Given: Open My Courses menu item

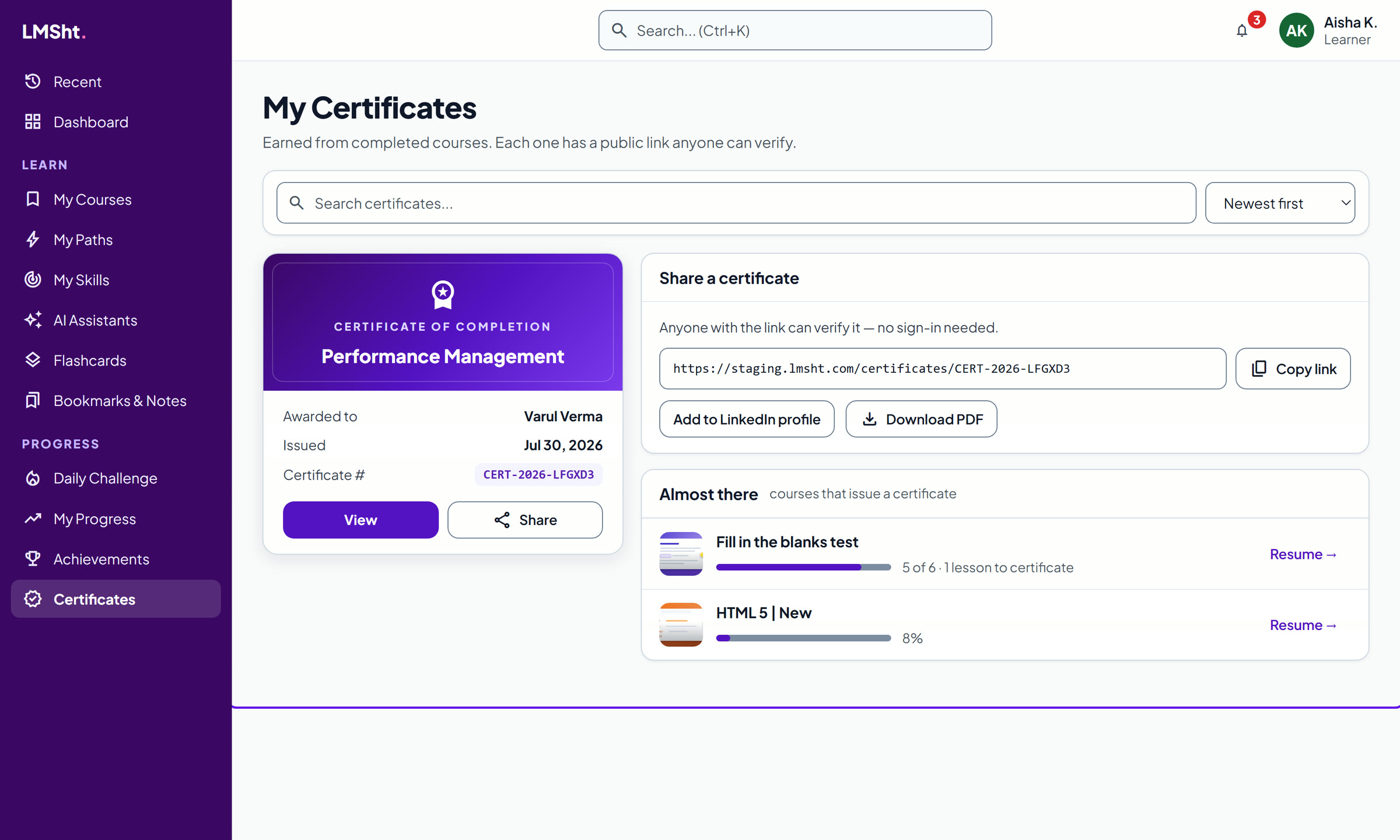Looking at the screenshot, I should pos(116,199).
